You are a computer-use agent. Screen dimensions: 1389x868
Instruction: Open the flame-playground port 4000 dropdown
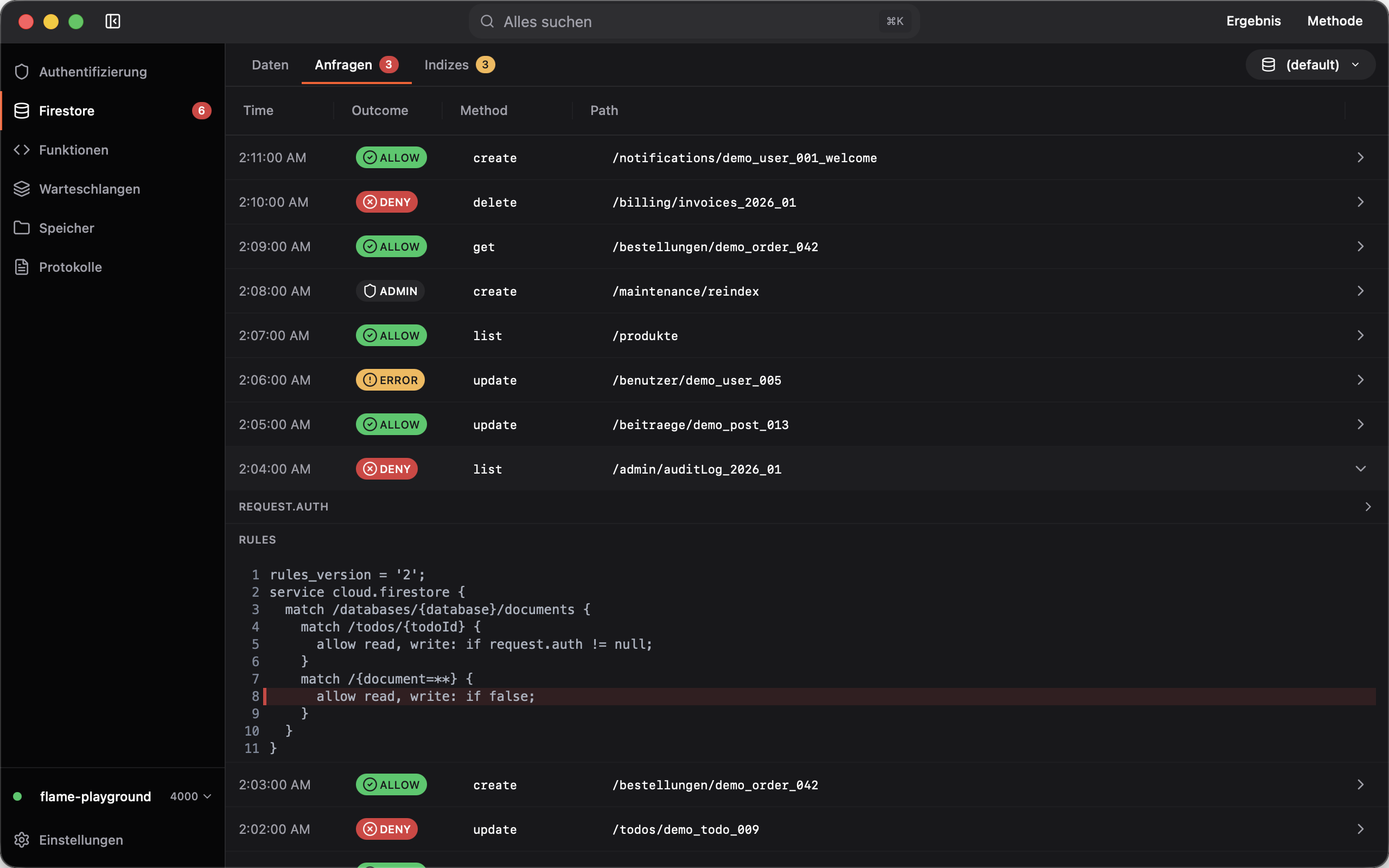pyautogui.click(x=191, y=796)
